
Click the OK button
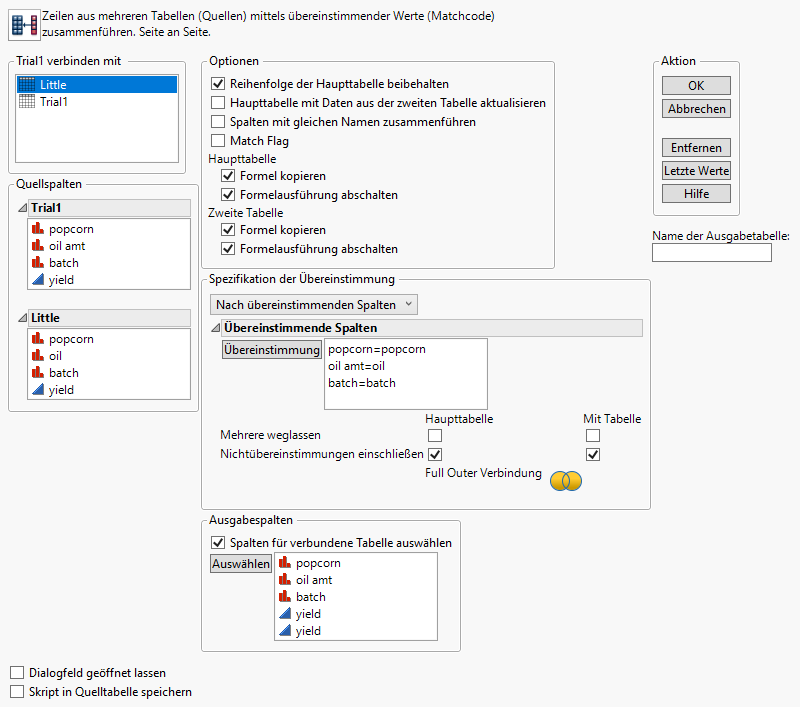[696, 85]
